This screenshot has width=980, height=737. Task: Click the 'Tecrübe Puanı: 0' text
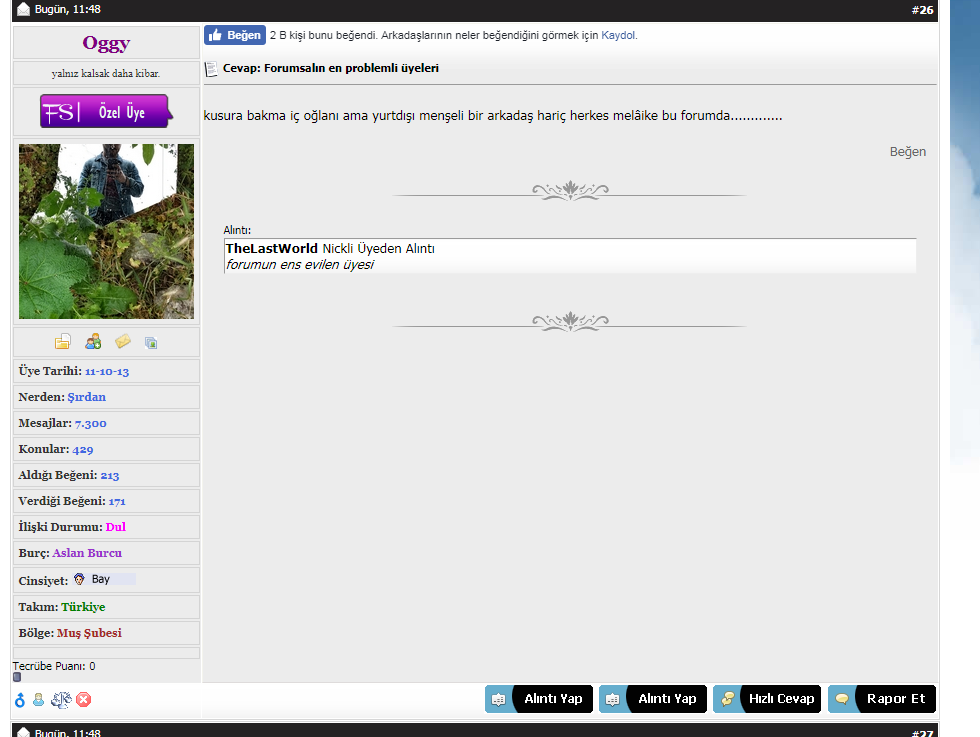(x=54, y=666)
